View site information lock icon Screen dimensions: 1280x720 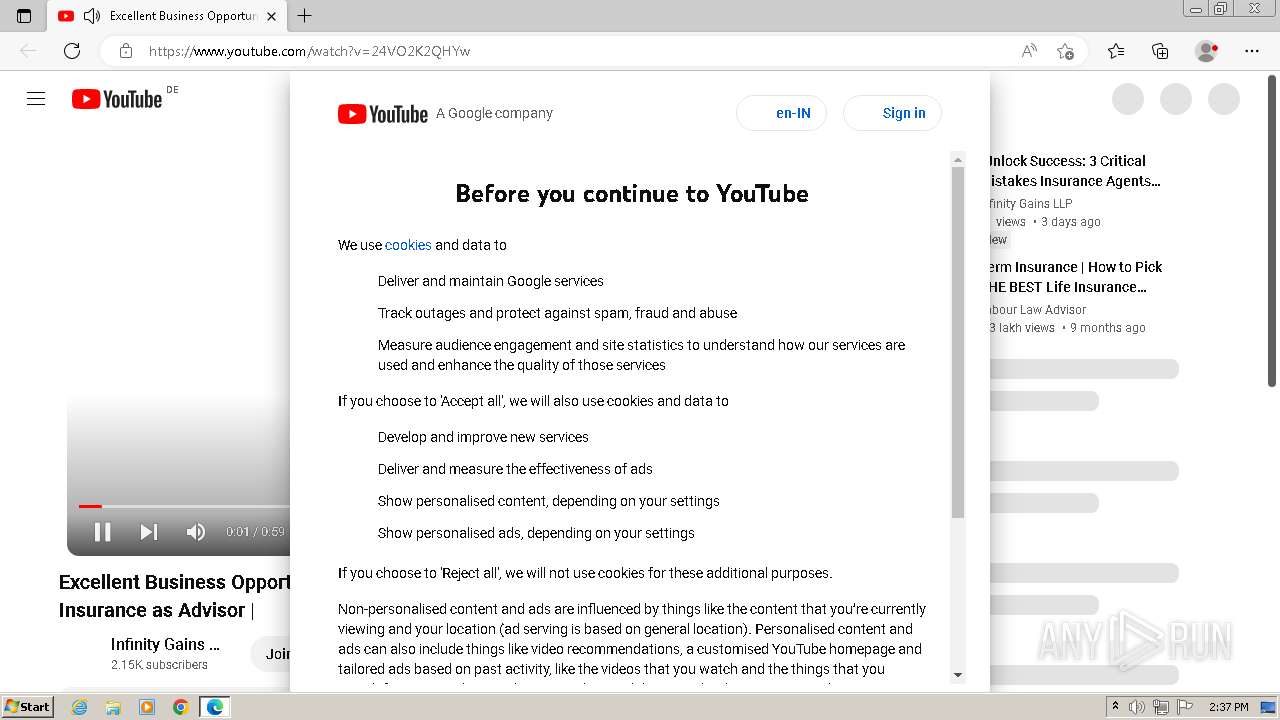126,51
